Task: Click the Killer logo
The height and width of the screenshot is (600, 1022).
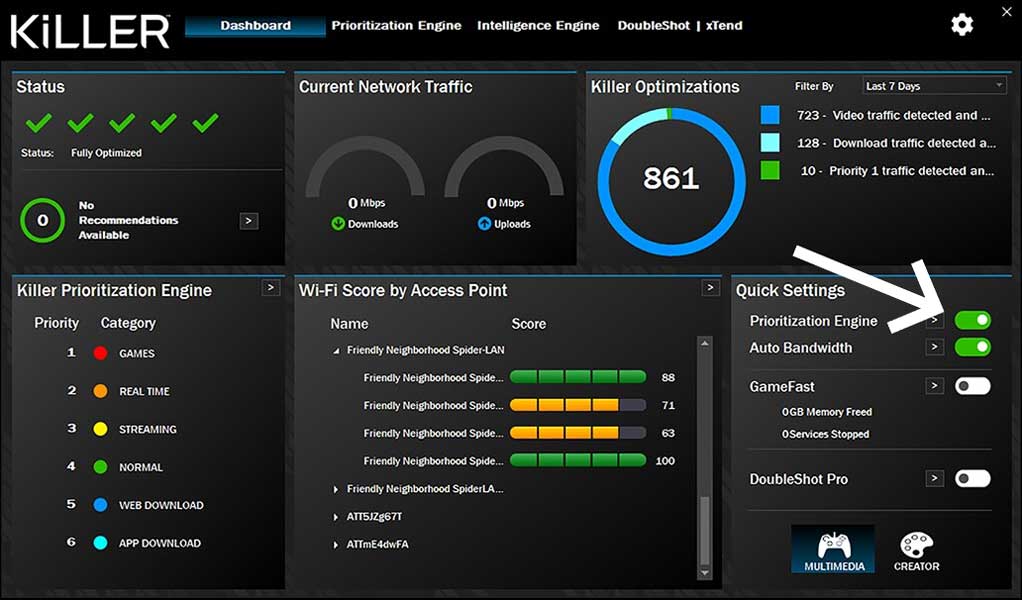Action: [x=89, y=31]
